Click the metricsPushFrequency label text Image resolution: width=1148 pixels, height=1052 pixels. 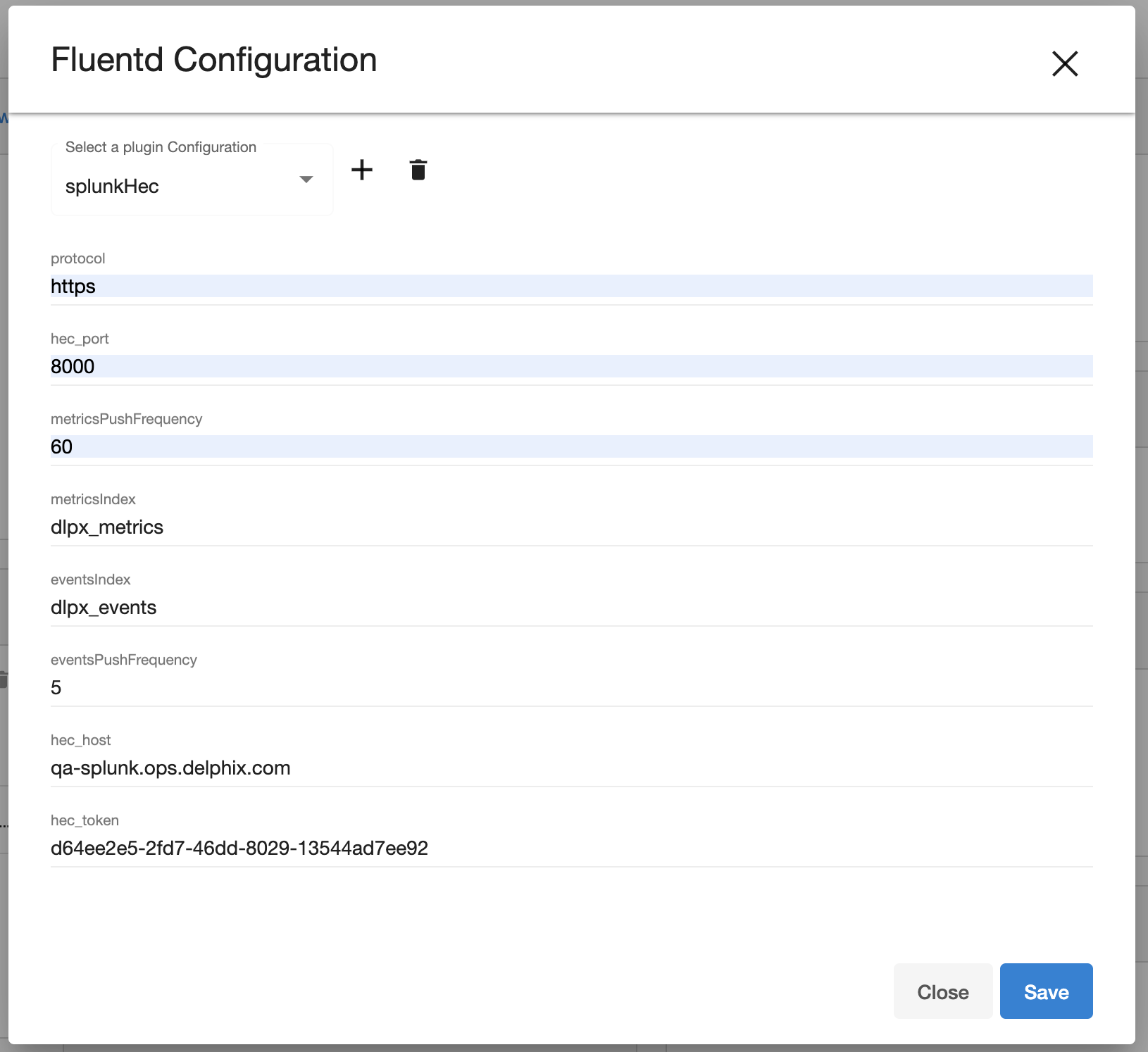(126, 419)
